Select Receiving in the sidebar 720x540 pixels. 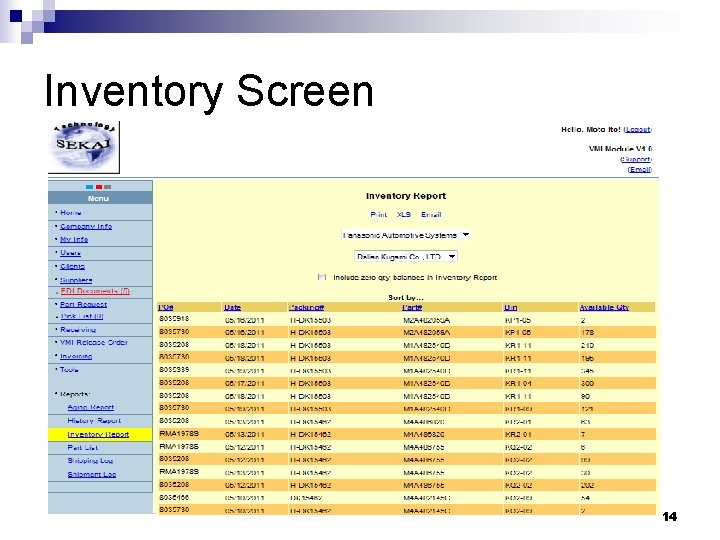(x=78, y=330)
